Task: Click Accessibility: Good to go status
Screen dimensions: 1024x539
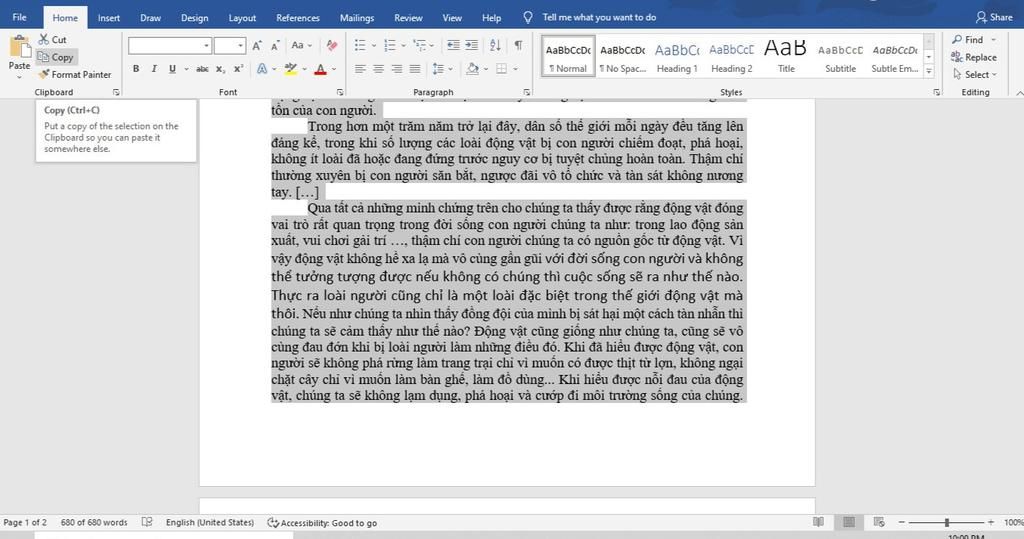Action: click(x=322, y=523)
